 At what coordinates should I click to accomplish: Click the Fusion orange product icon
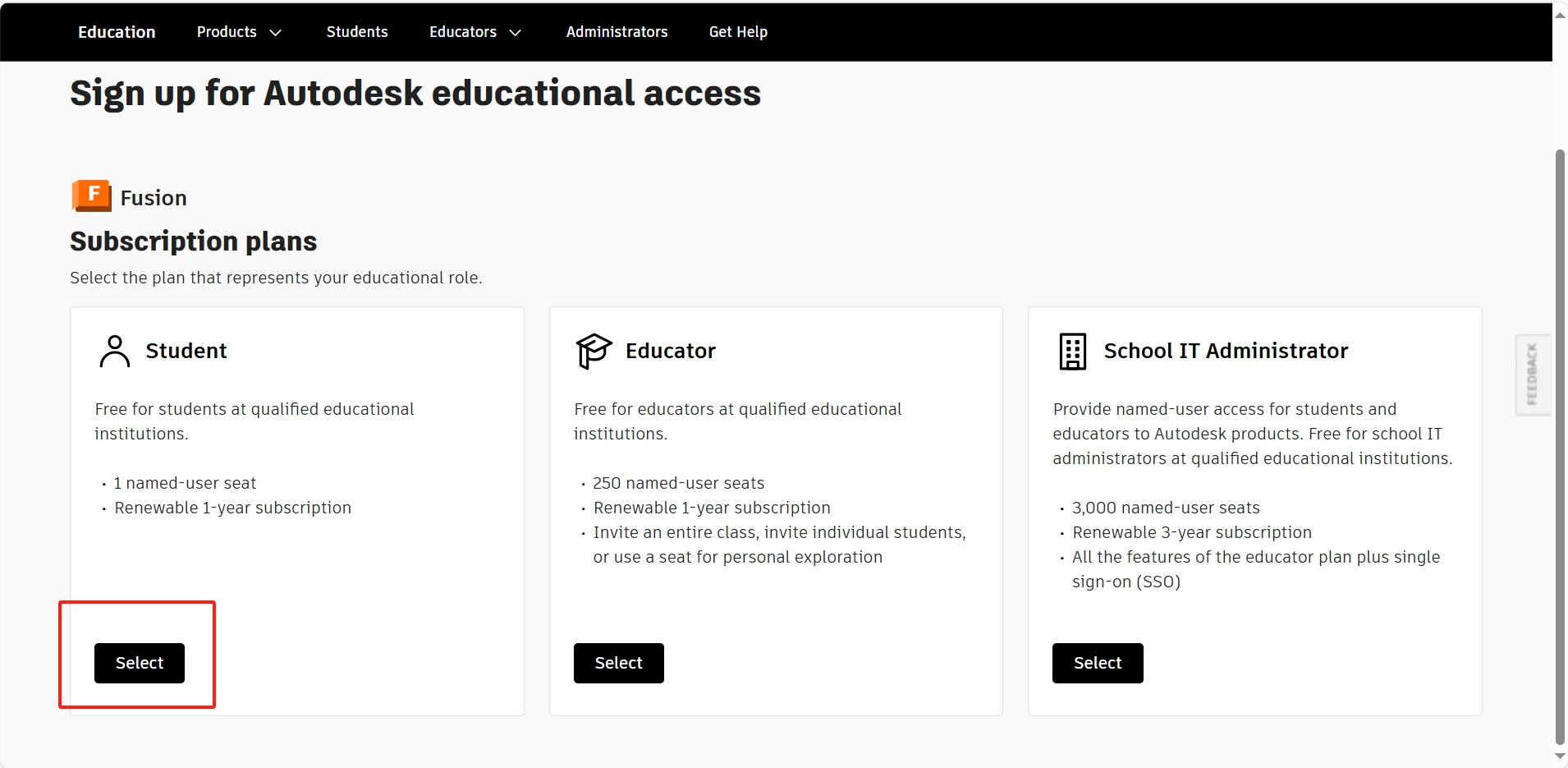[x=91, y=195]
